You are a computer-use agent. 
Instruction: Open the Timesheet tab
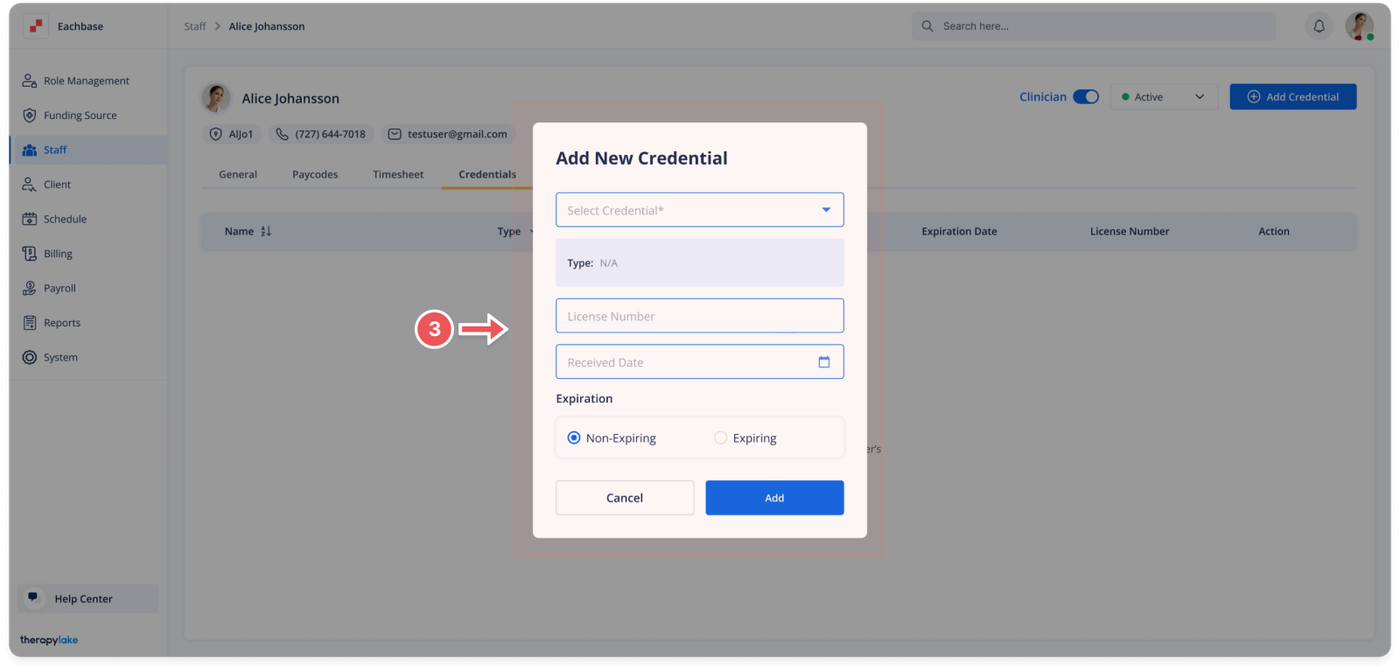398,174
